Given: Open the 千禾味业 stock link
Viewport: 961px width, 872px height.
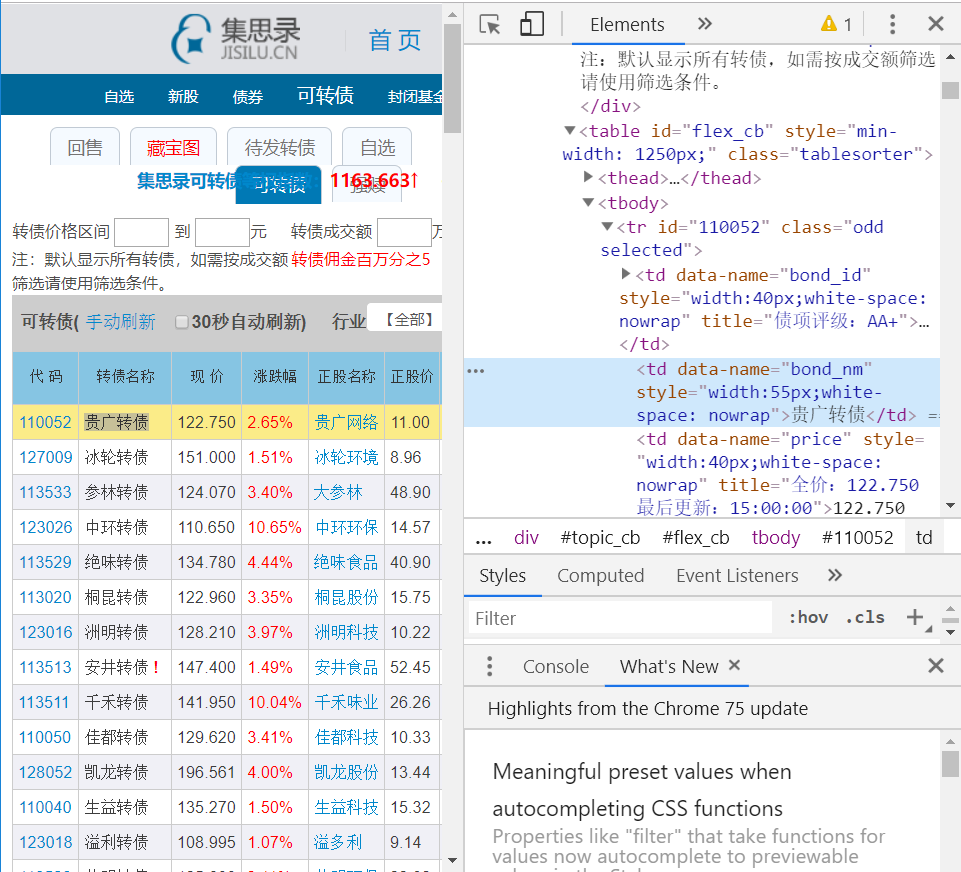Looking at the screenshot, I should [346, 702].
